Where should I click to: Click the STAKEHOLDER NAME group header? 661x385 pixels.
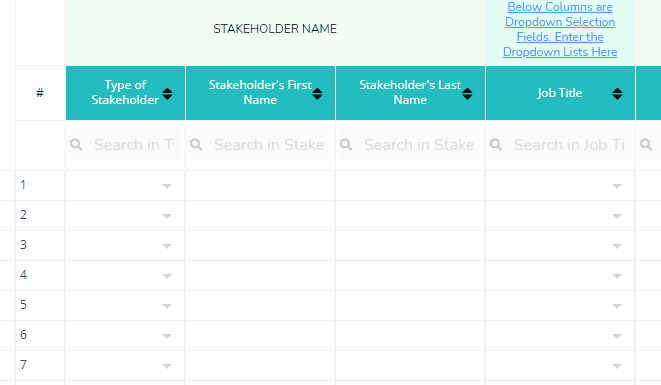point(275,29)
